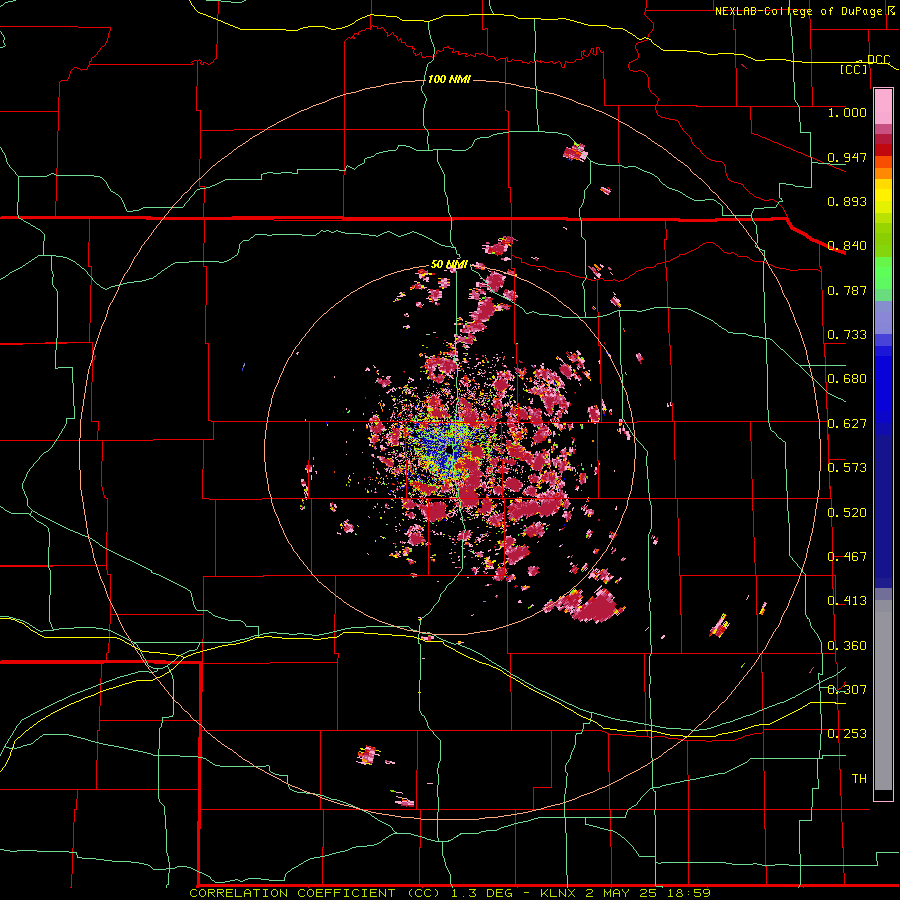Click the black radar site dot at center
The height and width of the screenshot is (900, 900).
[449, 450]
